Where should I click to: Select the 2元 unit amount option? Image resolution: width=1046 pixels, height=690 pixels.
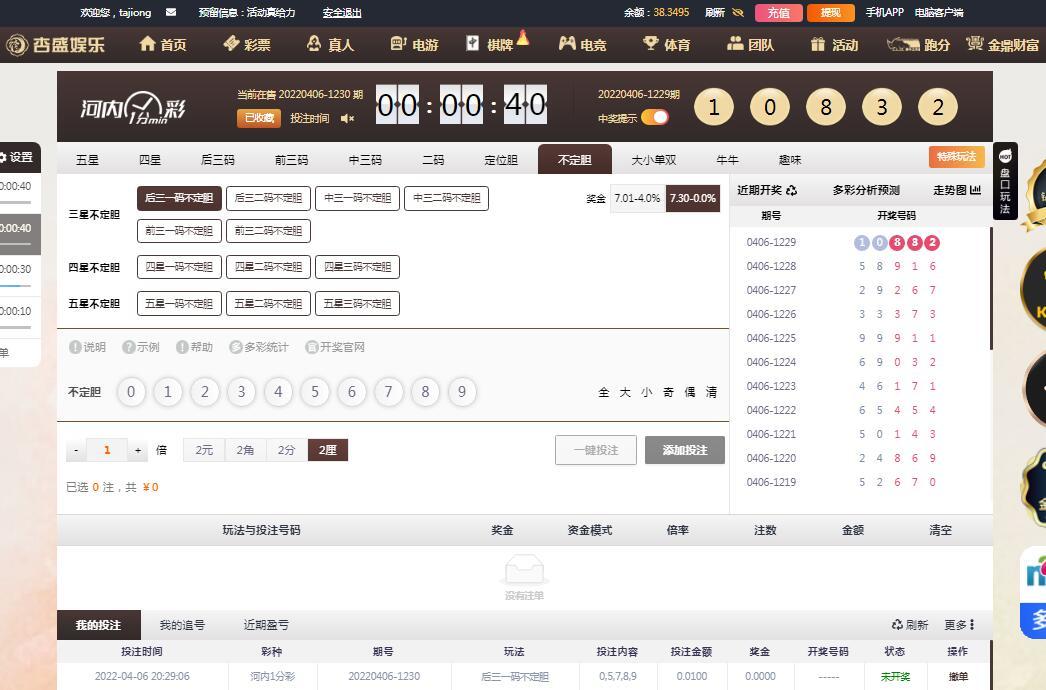pyautogui.click(x=204, y=450)
